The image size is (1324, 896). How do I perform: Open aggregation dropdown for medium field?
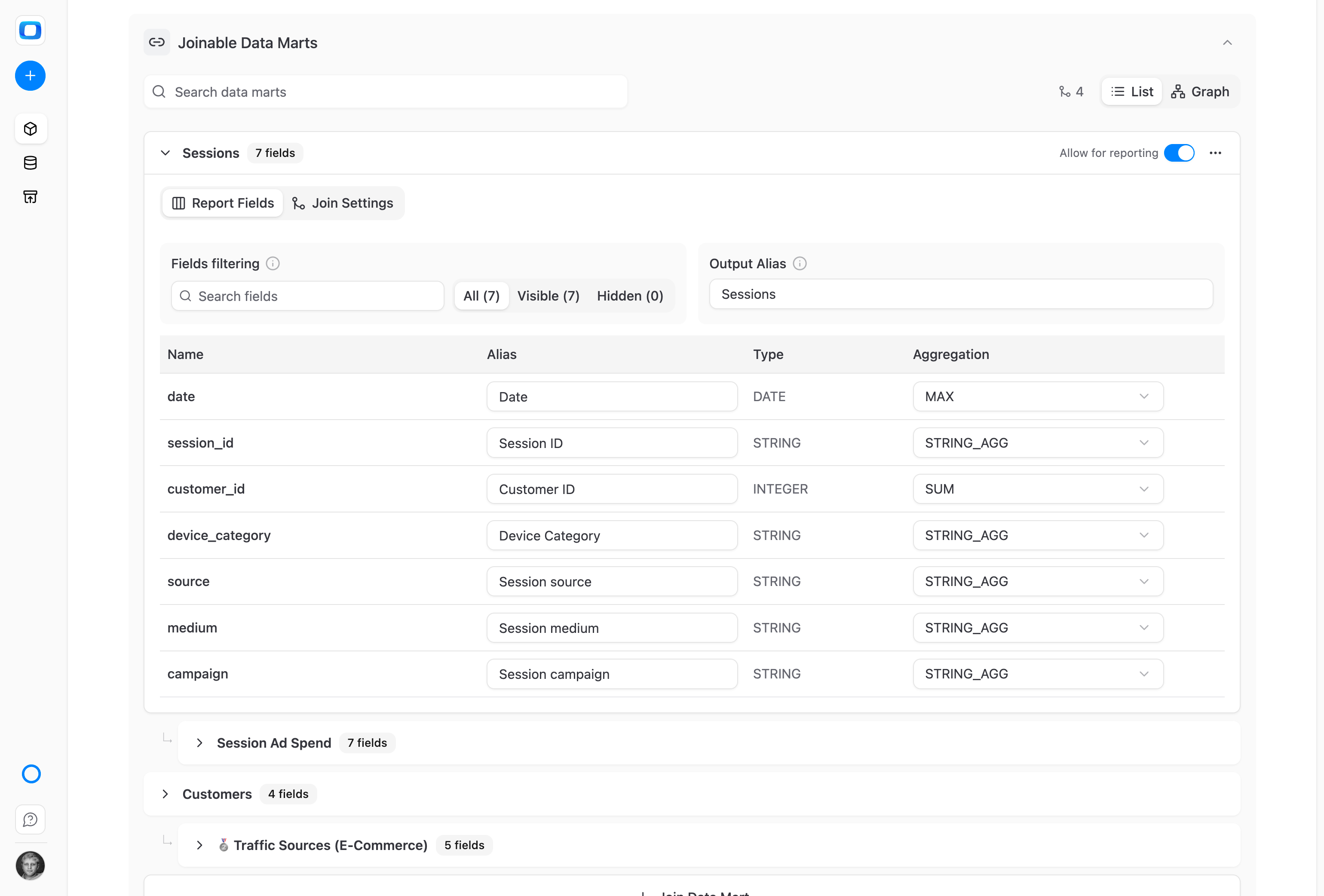tap(1038, 628)
